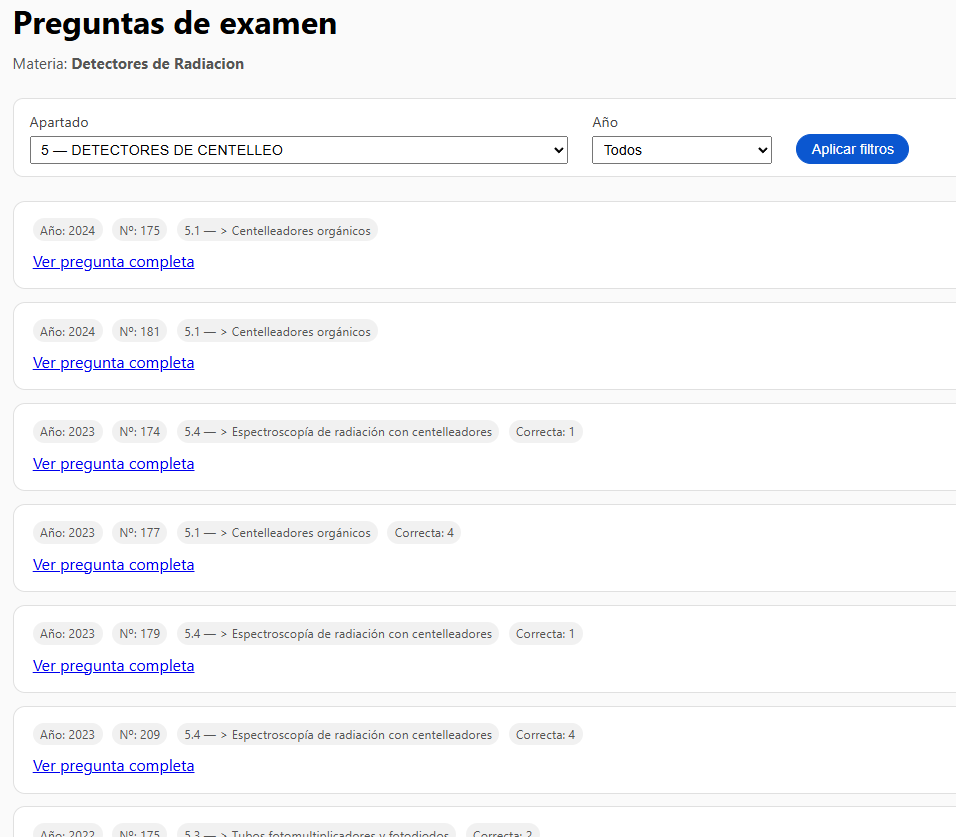Viewport: 956px width, 837px height.
Task: Select the Nº: 181 tag chip
Action: coord(139,331)
